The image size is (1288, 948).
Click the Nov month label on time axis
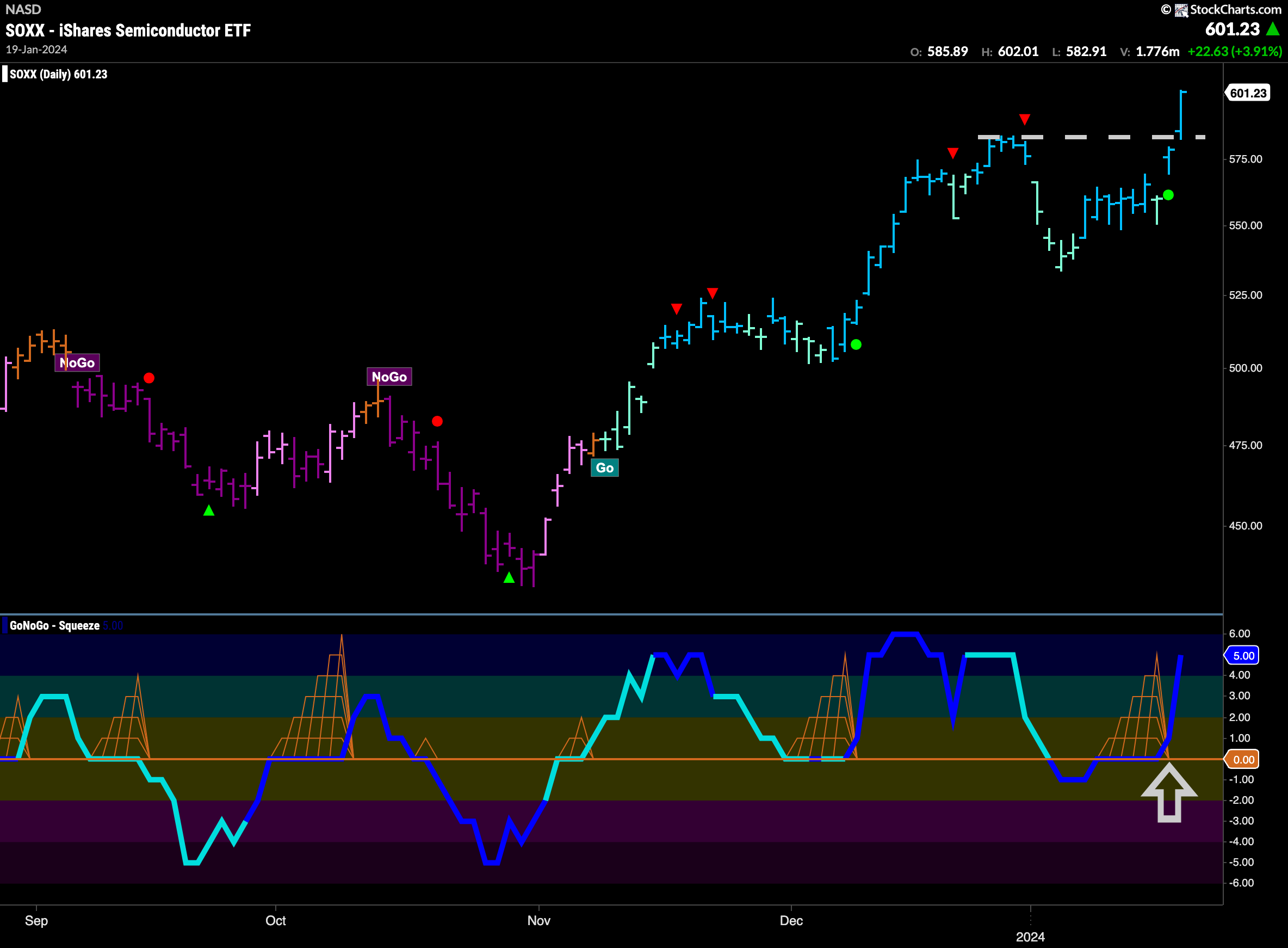[x=538, y=920]
